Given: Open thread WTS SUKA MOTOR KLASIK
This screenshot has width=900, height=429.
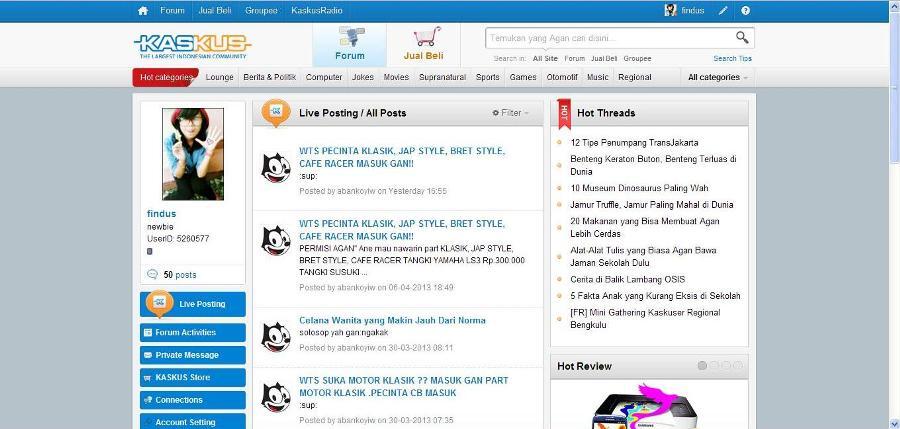Looking at the screenshot, I should [x=404, y=387].
